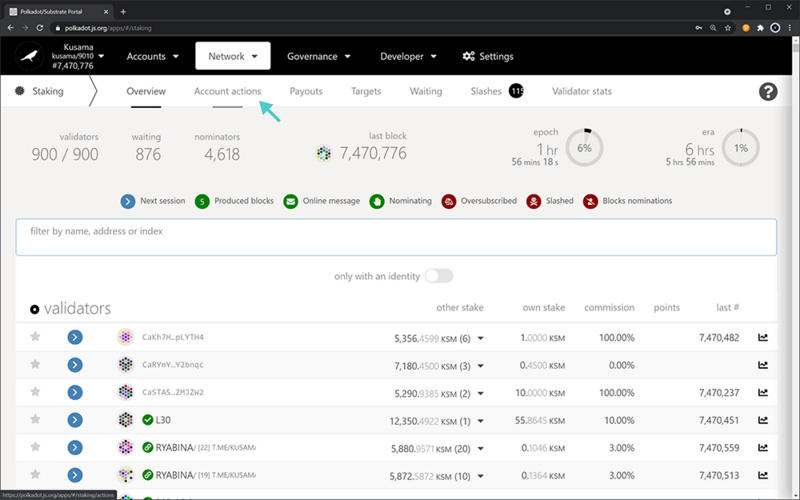Reload the page in browser
Screen dimensions: 800x500
[x=39, y=28]
